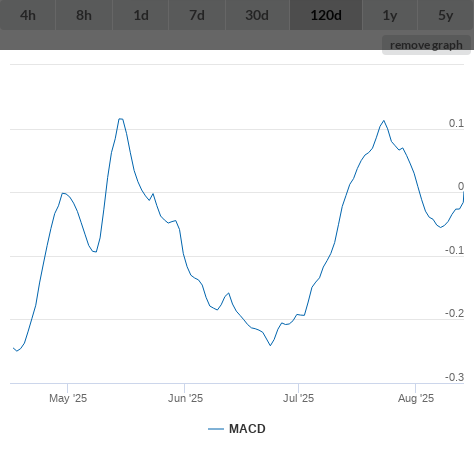Click the -0.2 y-axis value
The height and width of the screenshot is (455, 474).
pyautogui.click(x=455, y=313)
